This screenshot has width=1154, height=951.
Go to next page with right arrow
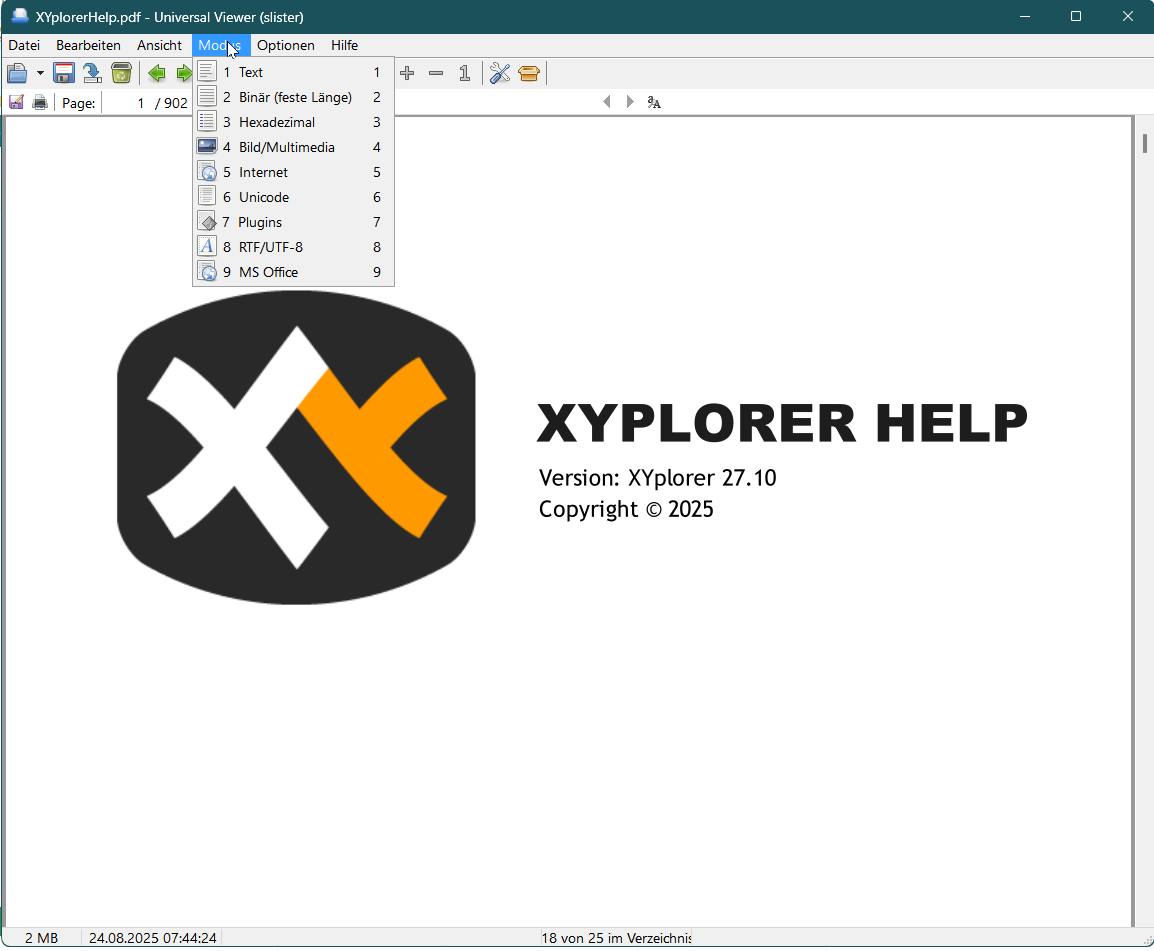[x=630, y=102]
